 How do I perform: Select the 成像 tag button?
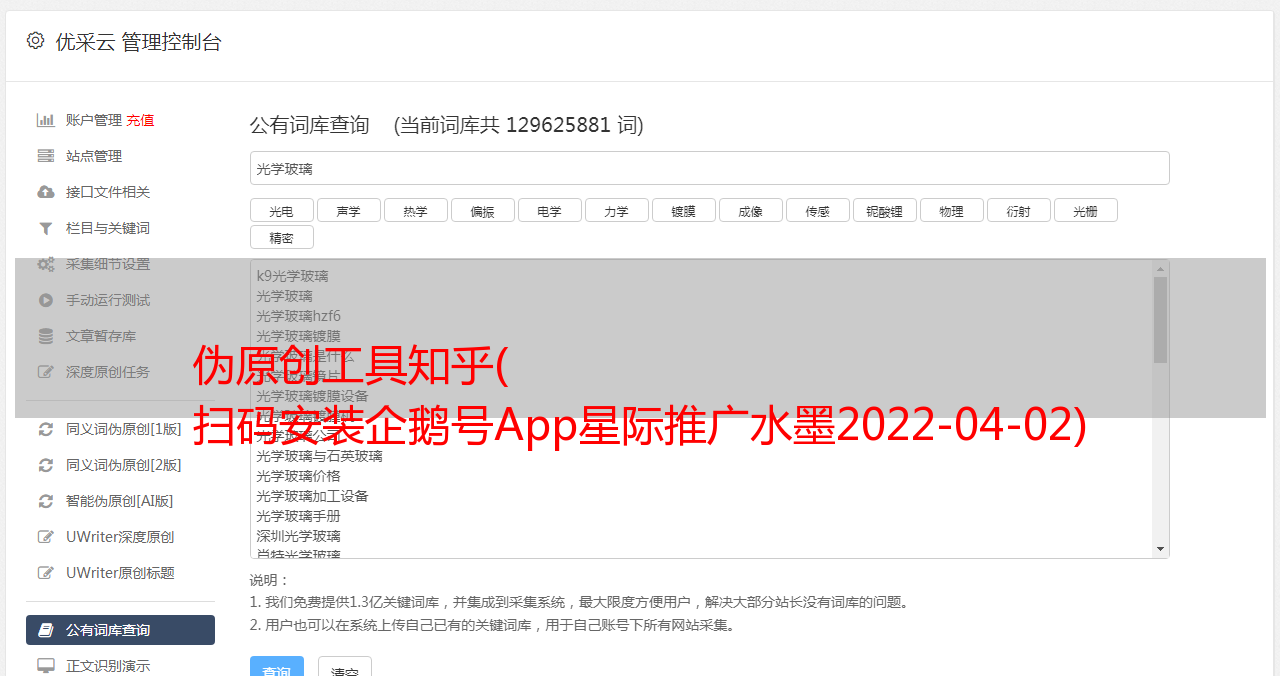(x=750, y=211)
